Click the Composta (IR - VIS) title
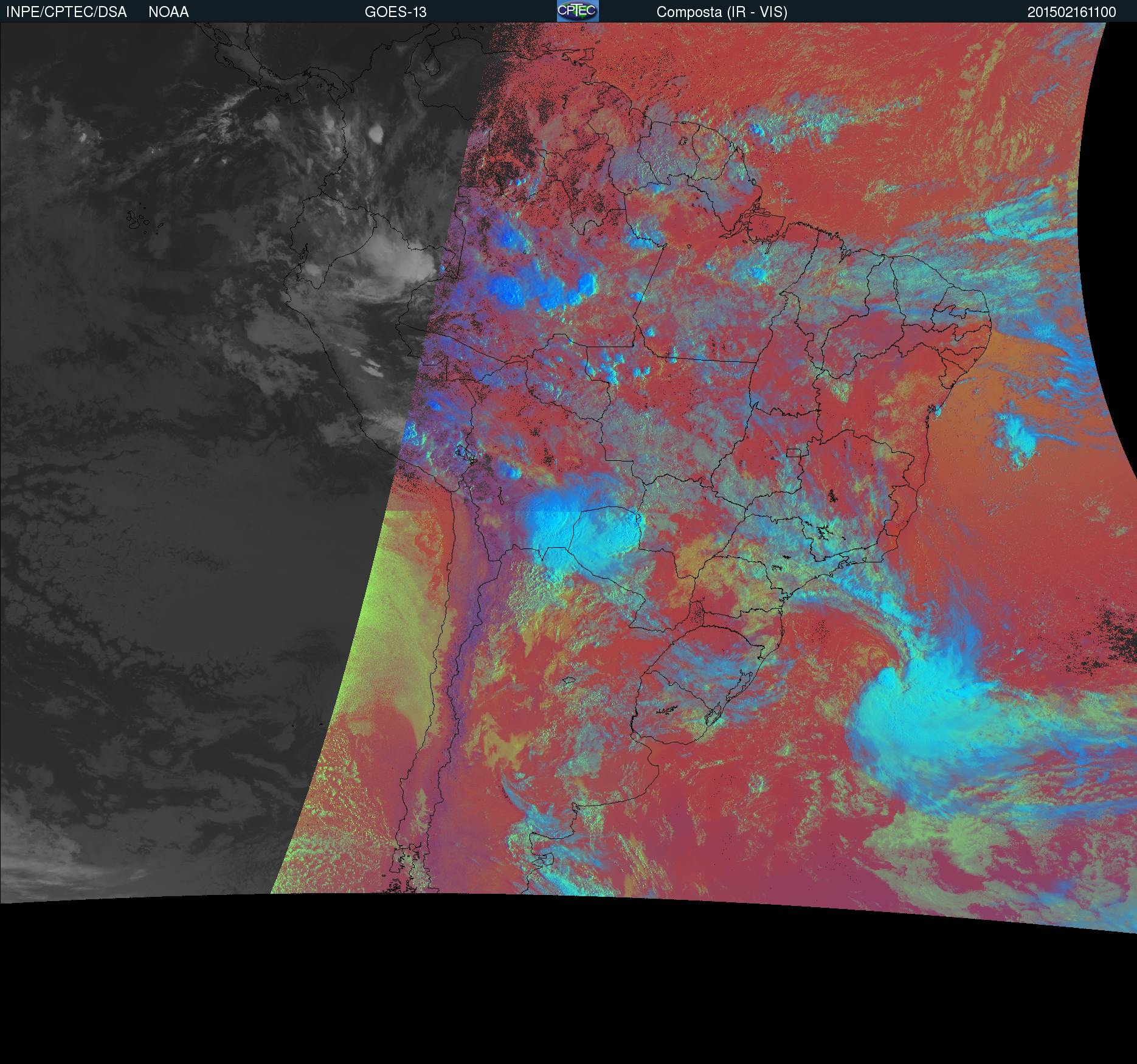Viewport: 1137px width, 1064px height. pos(722,12)
